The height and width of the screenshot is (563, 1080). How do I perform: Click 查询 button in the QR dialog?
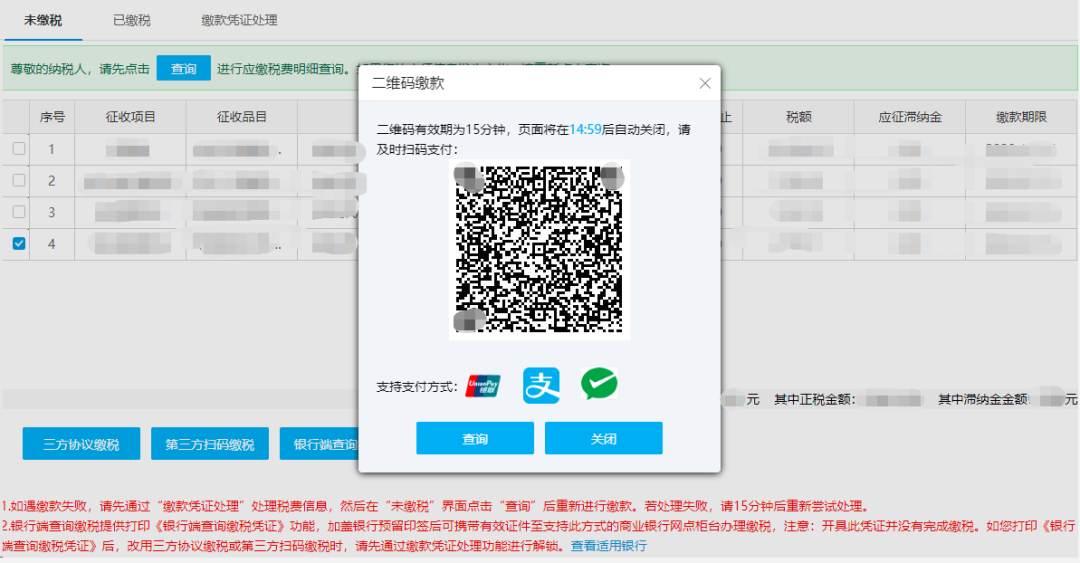pyautogui.click(x=475, y=438)
